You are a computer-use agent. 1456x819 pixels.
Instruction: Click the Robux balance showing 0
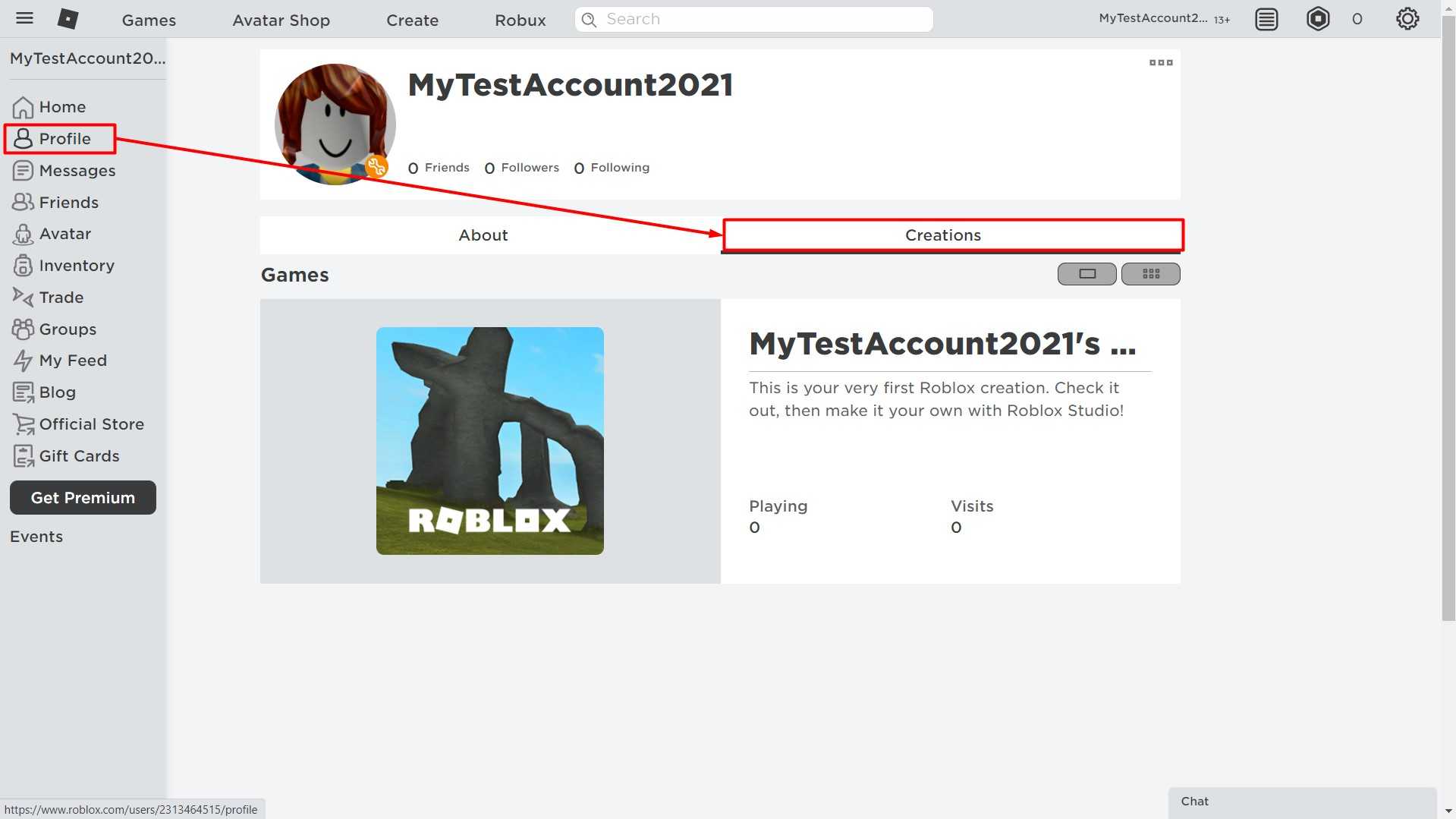[x=1357, y=19]
